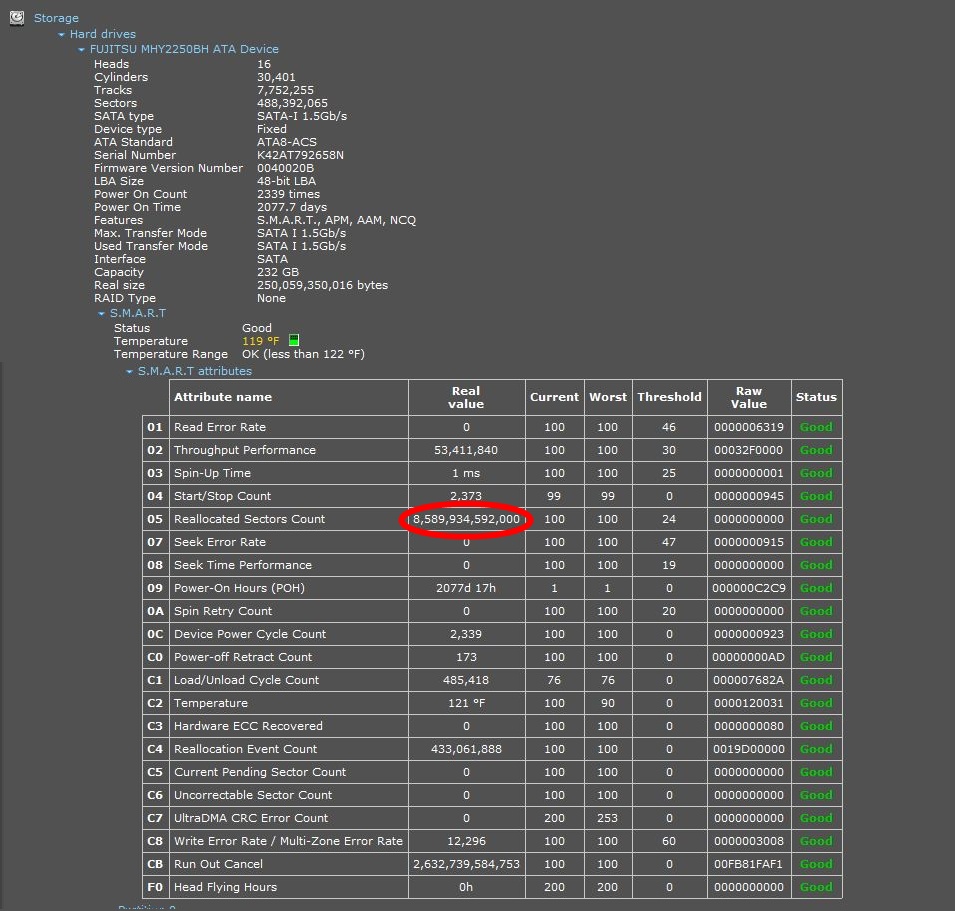Image resolution: width=955 pixels, height=911 pixels.
Task: Click the firmware version 0040020B
Action: 286,168
